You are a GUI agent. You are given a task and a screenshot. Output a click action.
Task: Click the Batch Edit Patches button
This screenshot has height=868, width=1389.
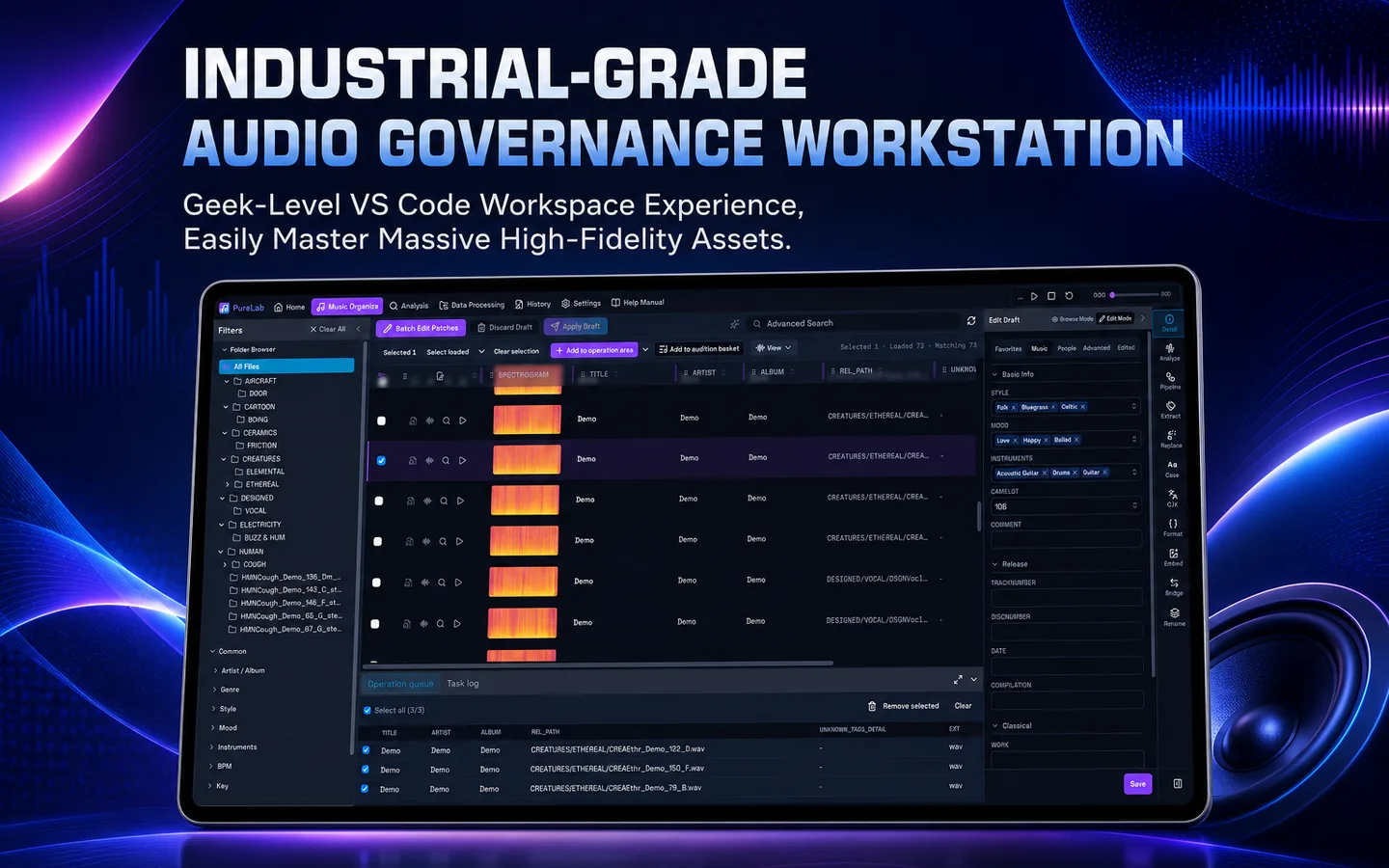click(421, 328)
